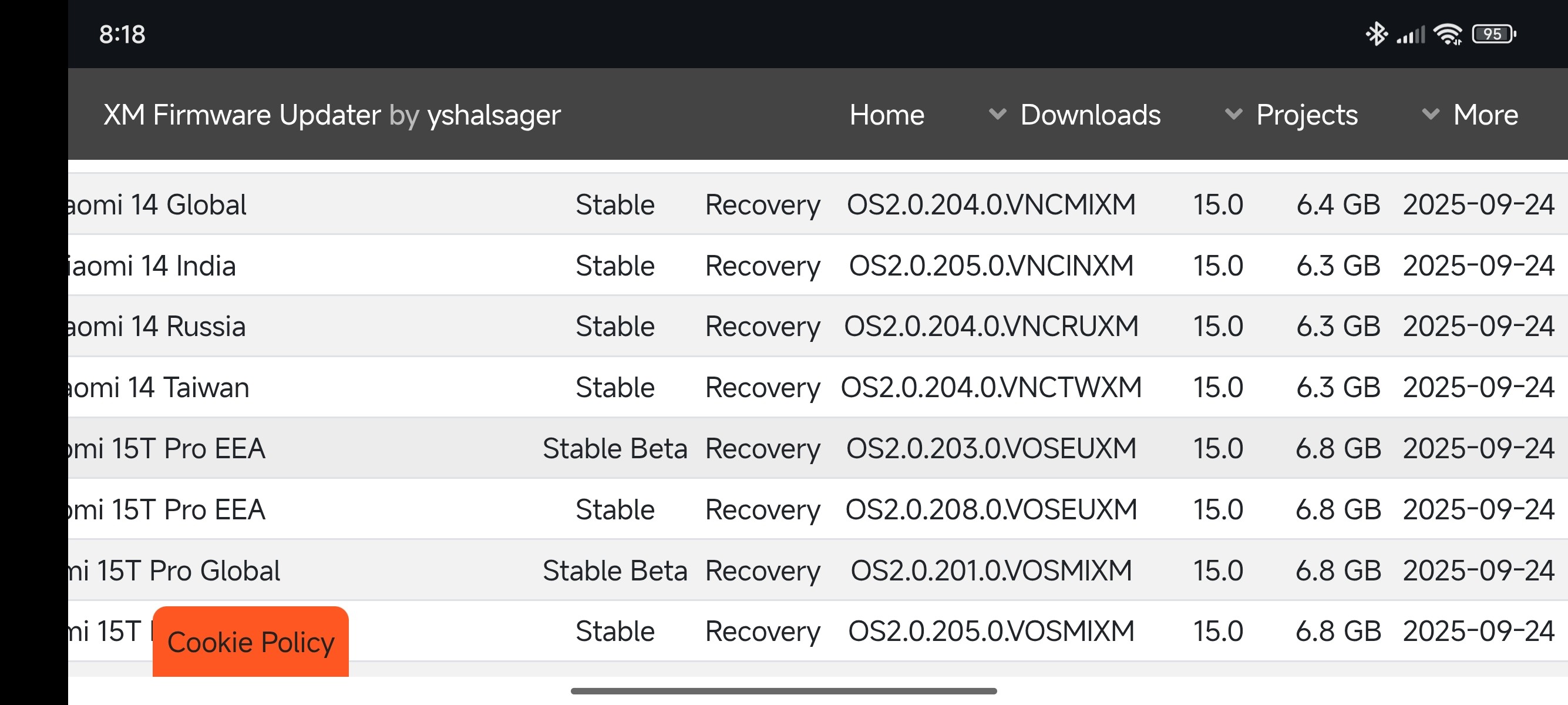1568x705 pixels.
Task: Open OS2.0.203.0.VOSEUXM Stable Beta firmware
Action: [x=990, y=449]
